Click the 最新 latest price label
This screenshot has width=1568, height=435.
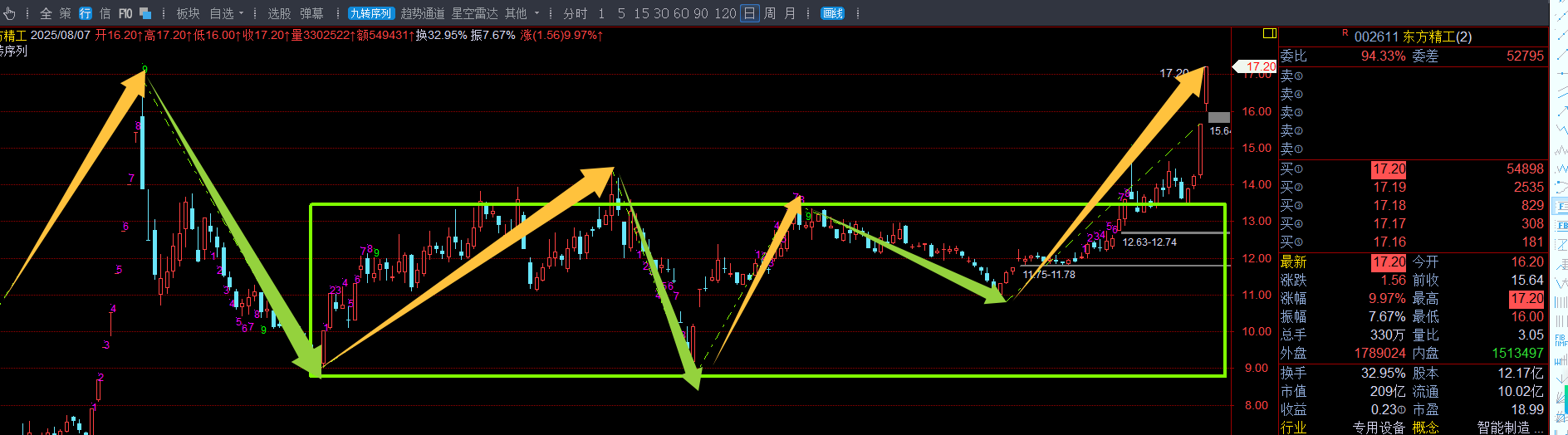point(1293,261)
